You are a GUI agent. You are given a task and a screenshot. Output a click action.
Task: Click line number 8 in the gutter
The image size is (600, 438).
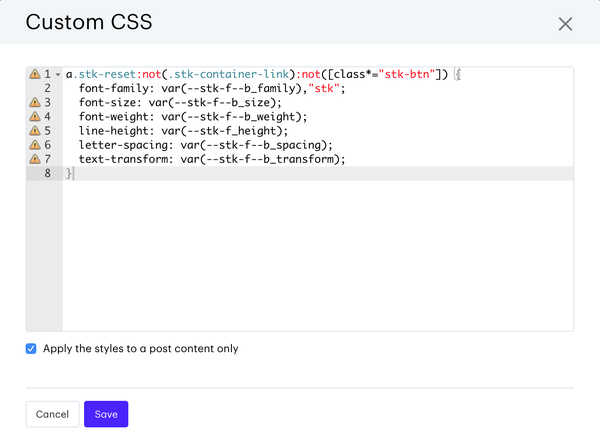(47, 173)
